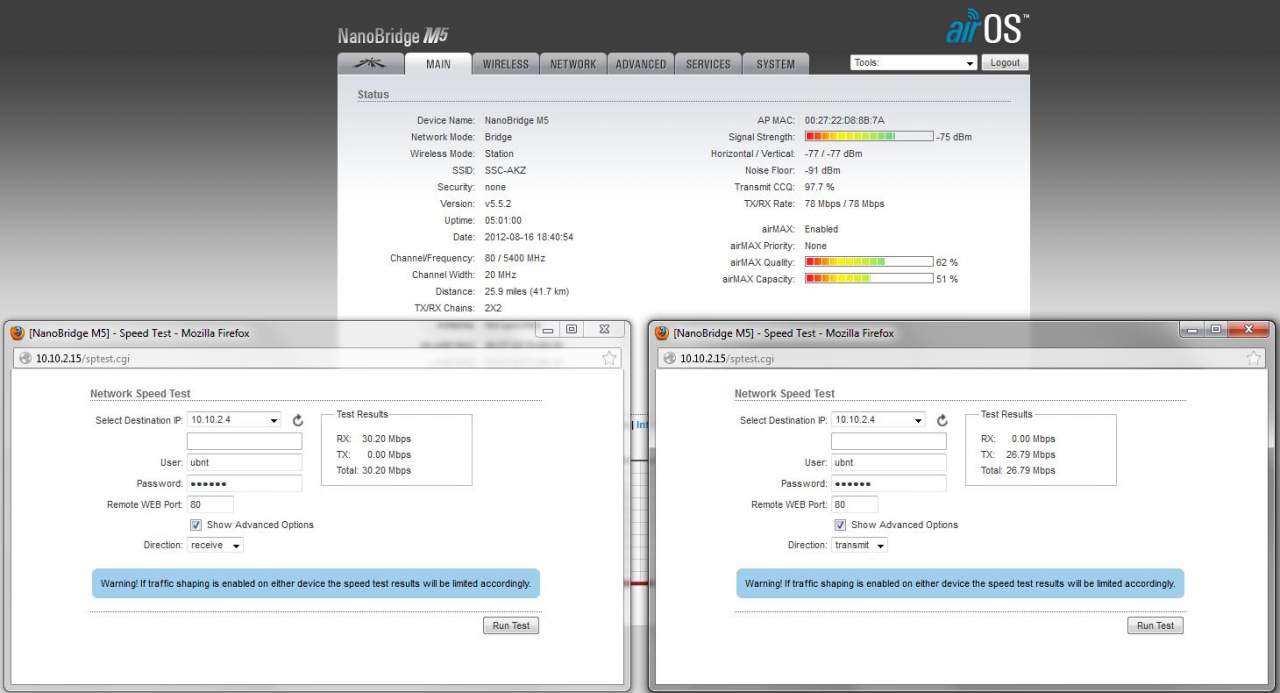Click the airOS logo
The height and width of the screenshot is (693, 1280).
(x=988, y=29)
